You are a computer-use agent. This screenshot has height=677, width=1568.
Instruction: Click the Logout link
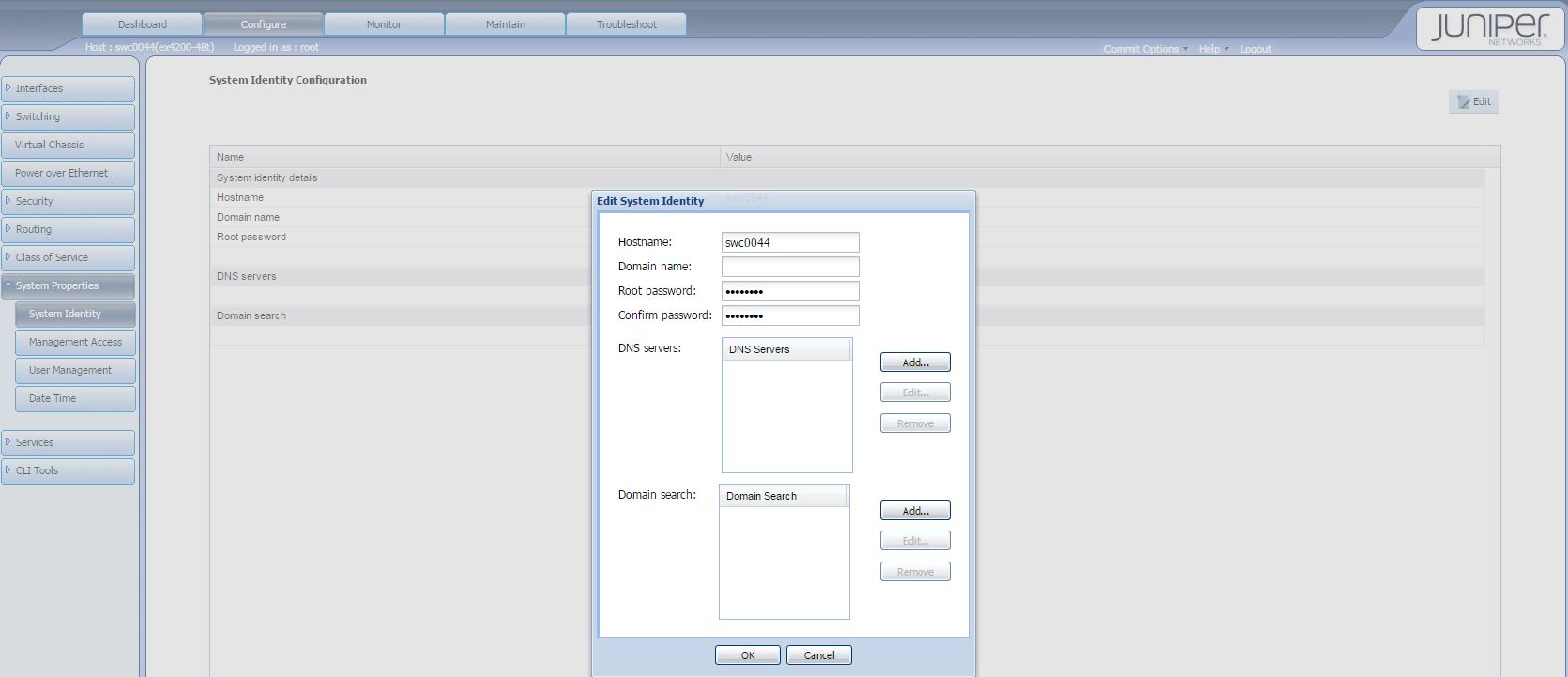pos(1255,49)
